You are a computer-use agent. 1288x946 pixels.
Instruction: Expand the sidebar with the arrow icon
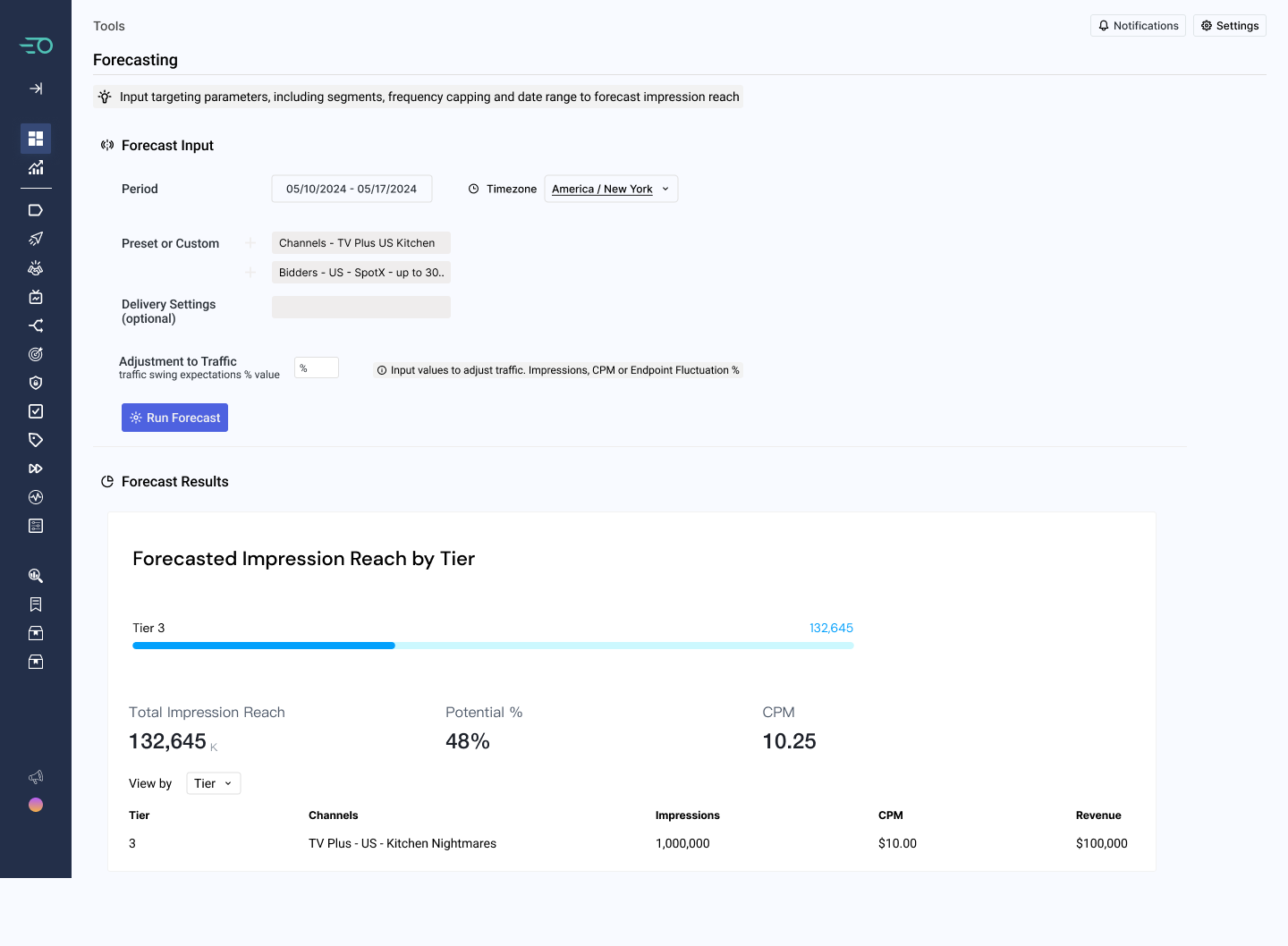36,89
